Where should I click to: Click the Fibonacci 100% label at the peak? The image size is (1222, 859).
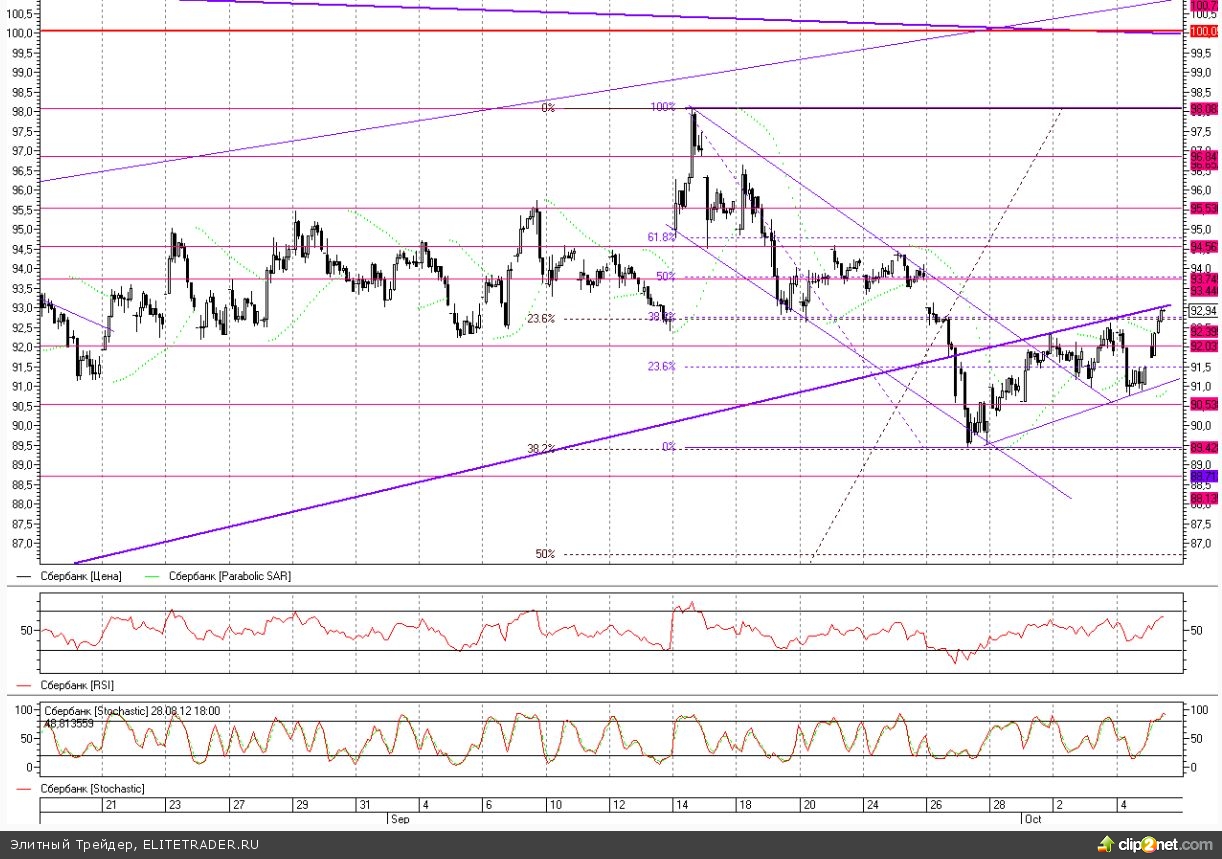tap(663, 107)
